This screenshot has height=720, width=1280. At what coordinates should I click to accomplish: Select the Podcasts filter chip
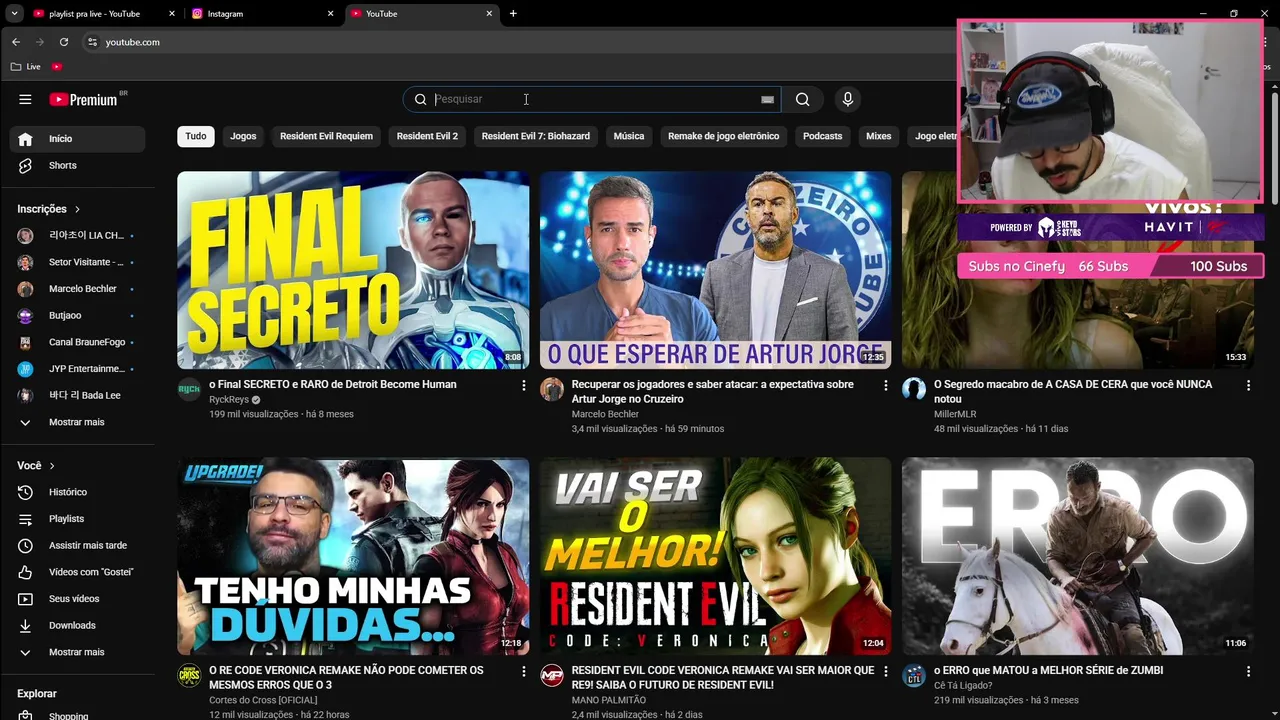click(x=823, y=136)
